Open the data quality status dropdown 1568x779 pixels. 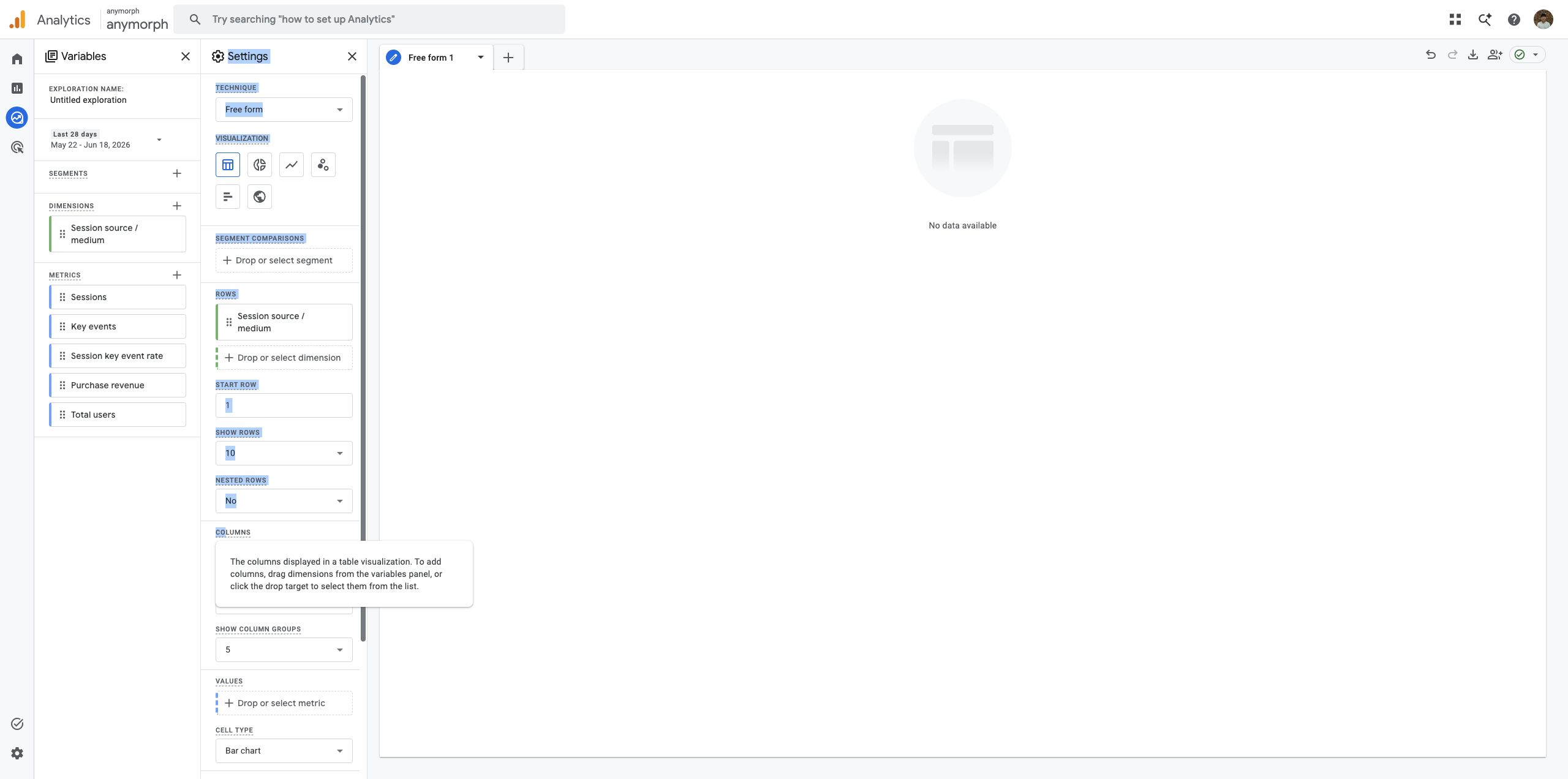[x=1528, y=55]
